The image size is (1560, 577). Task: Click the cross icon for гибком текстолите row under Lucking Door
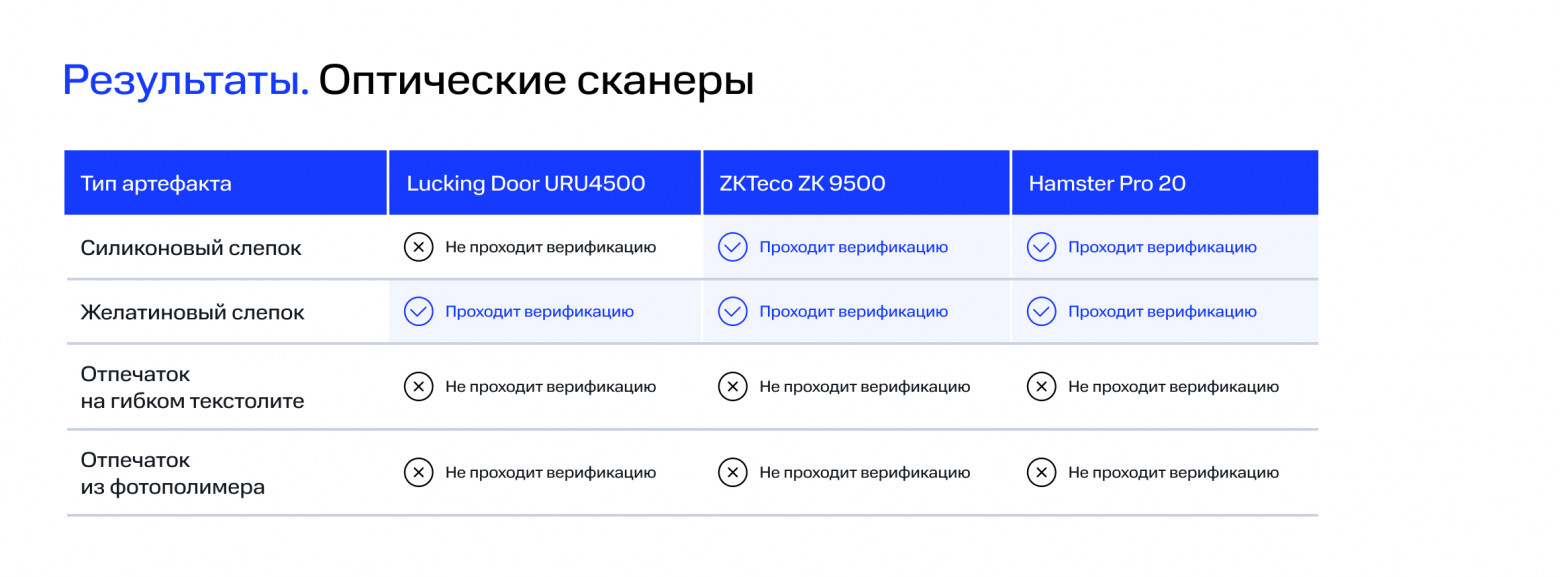coord(418,386)
